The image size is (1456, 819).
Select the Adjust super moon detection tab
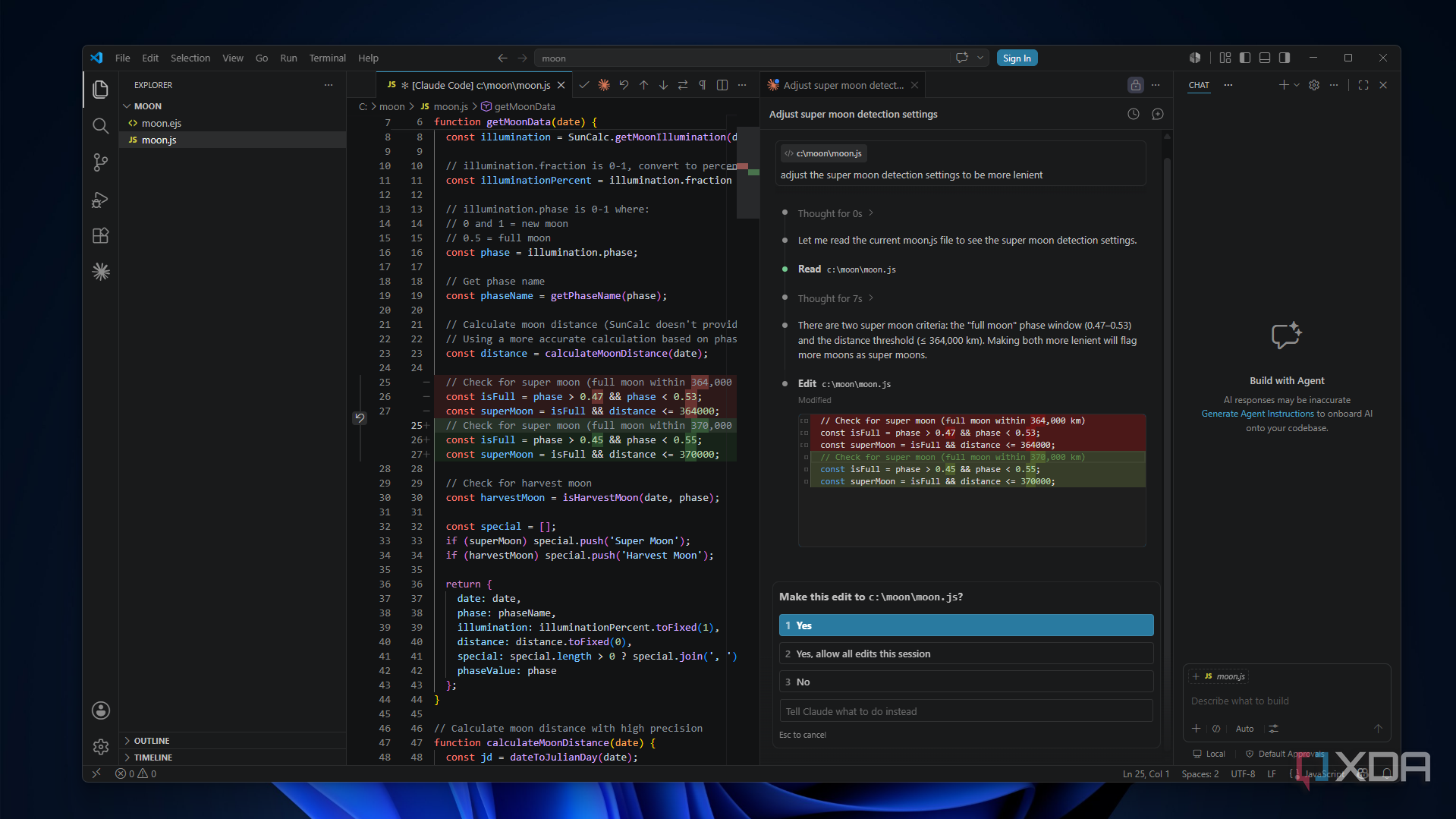pyautogui.click(x=843, y=85)
